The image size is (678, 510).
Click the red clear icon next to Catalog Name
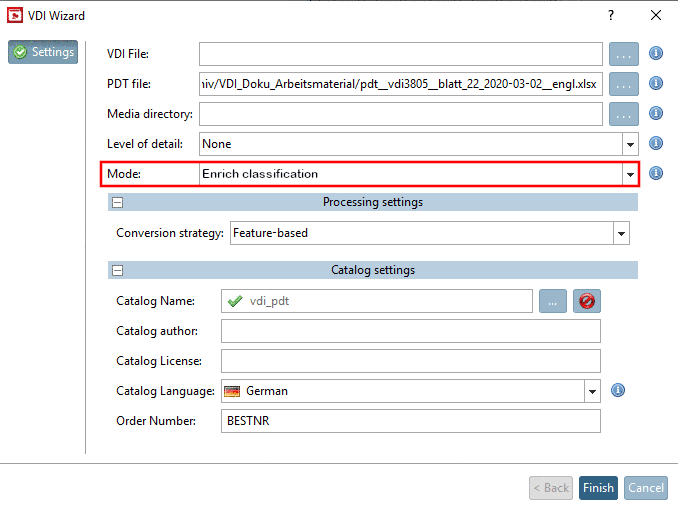(x=587, y=301)
